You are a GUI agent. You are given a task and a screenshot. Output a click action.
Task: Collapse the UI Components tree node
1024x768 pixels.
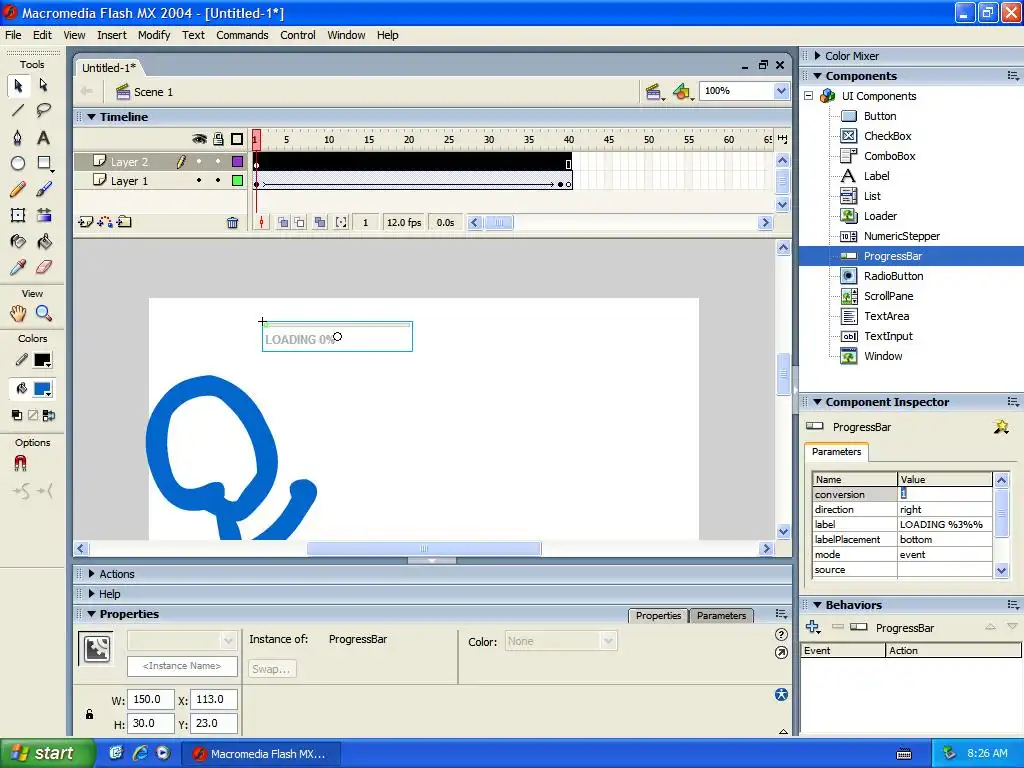[x=808, y=96]
